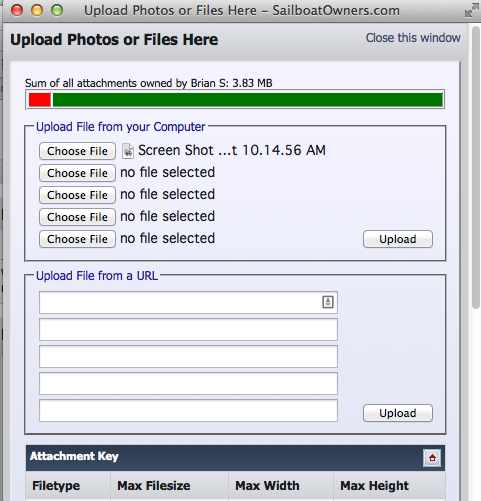Upload the files from the URL section
This screenshot has height=501, width=481.
398,413
